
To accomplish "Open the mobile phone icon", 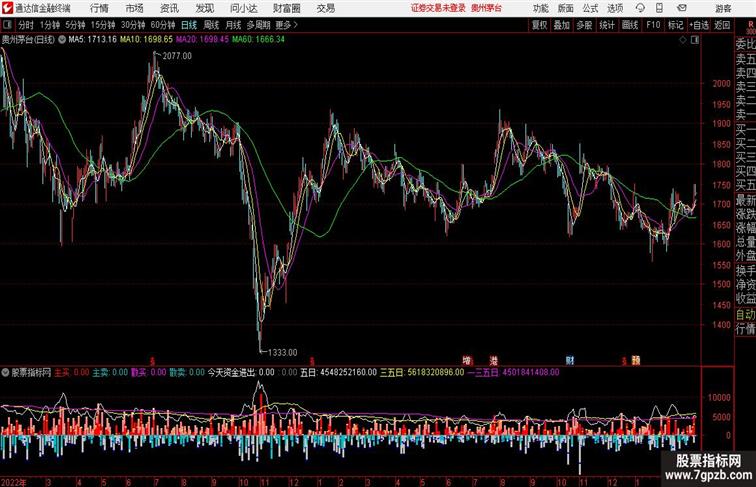I will 659,8.
